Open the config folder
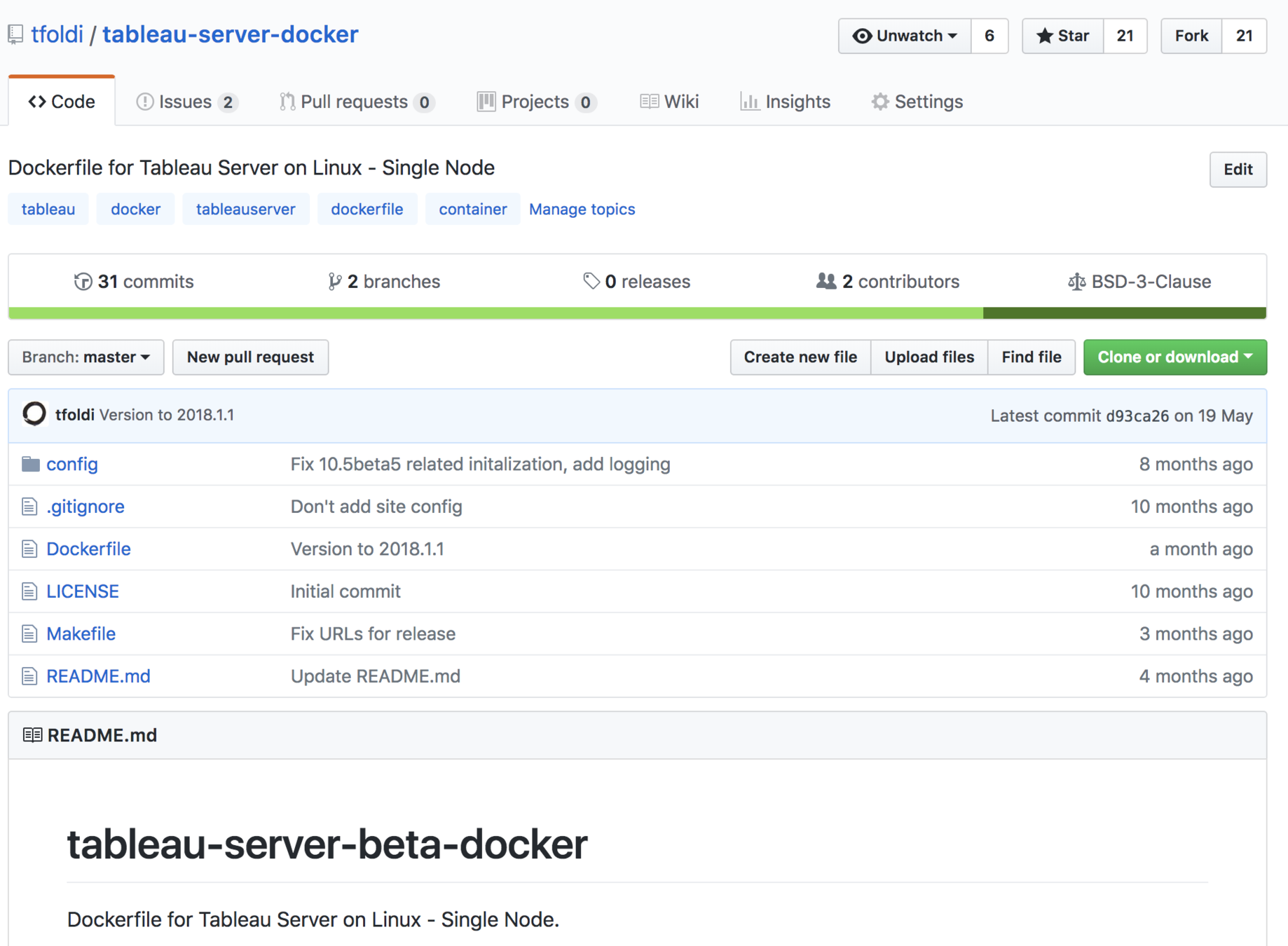1288x946 pixels. [72, 464]
